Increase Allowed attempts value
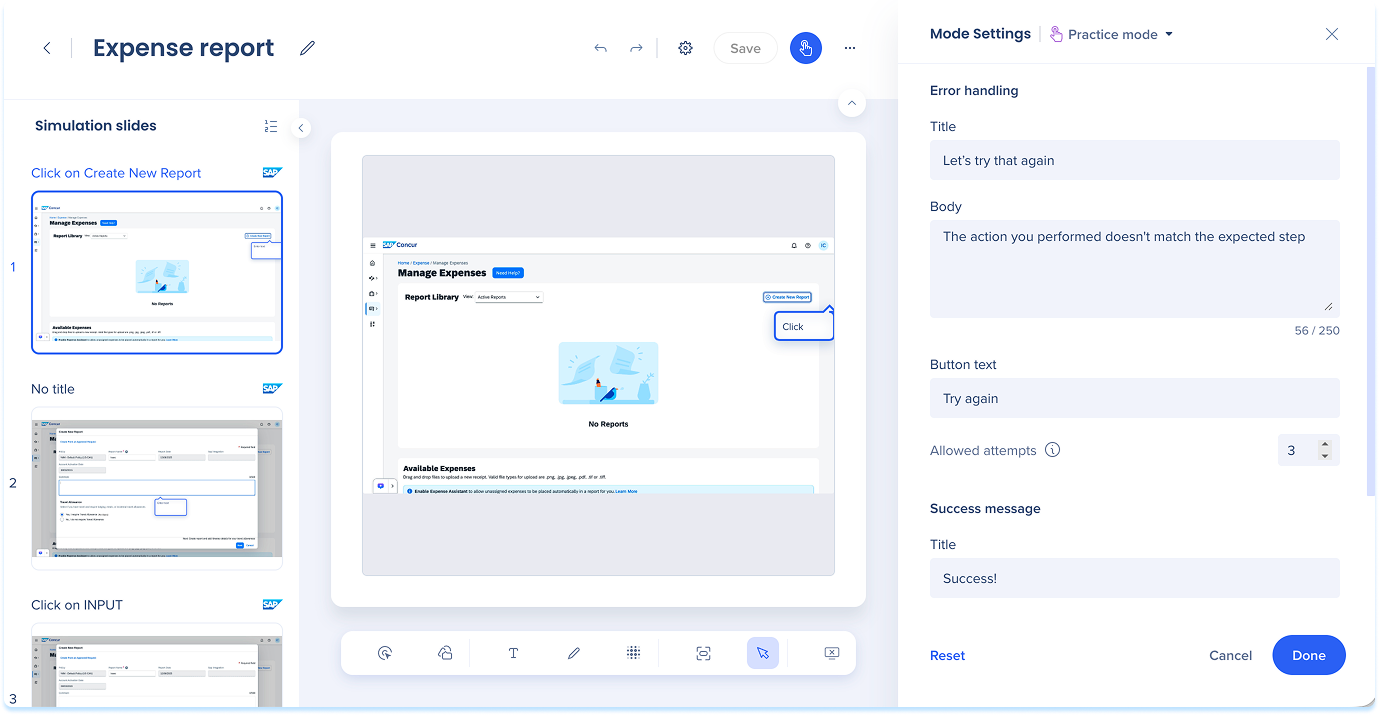Image resolution: width=1379 pixels, height=715 pixels. point(1325,445)
